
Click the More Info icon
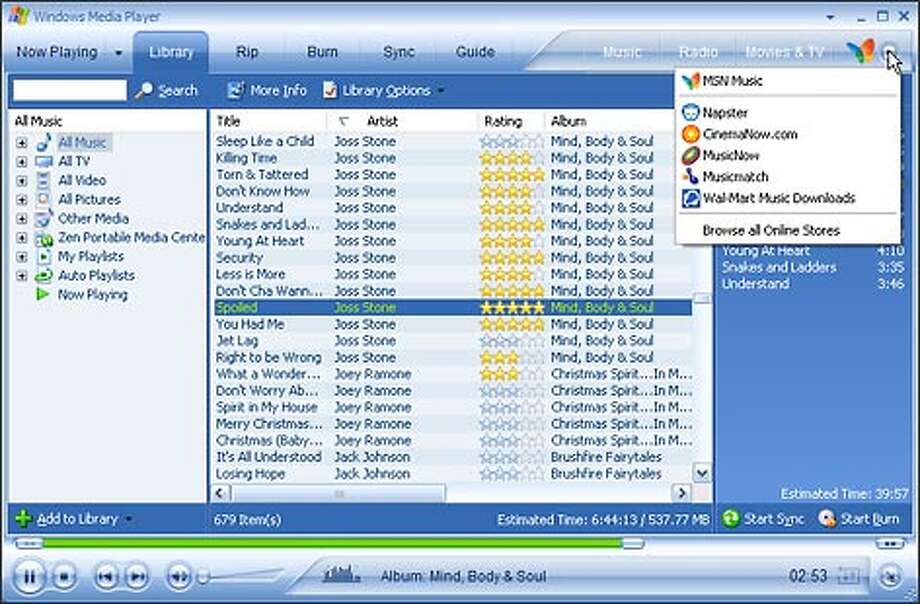235,90
